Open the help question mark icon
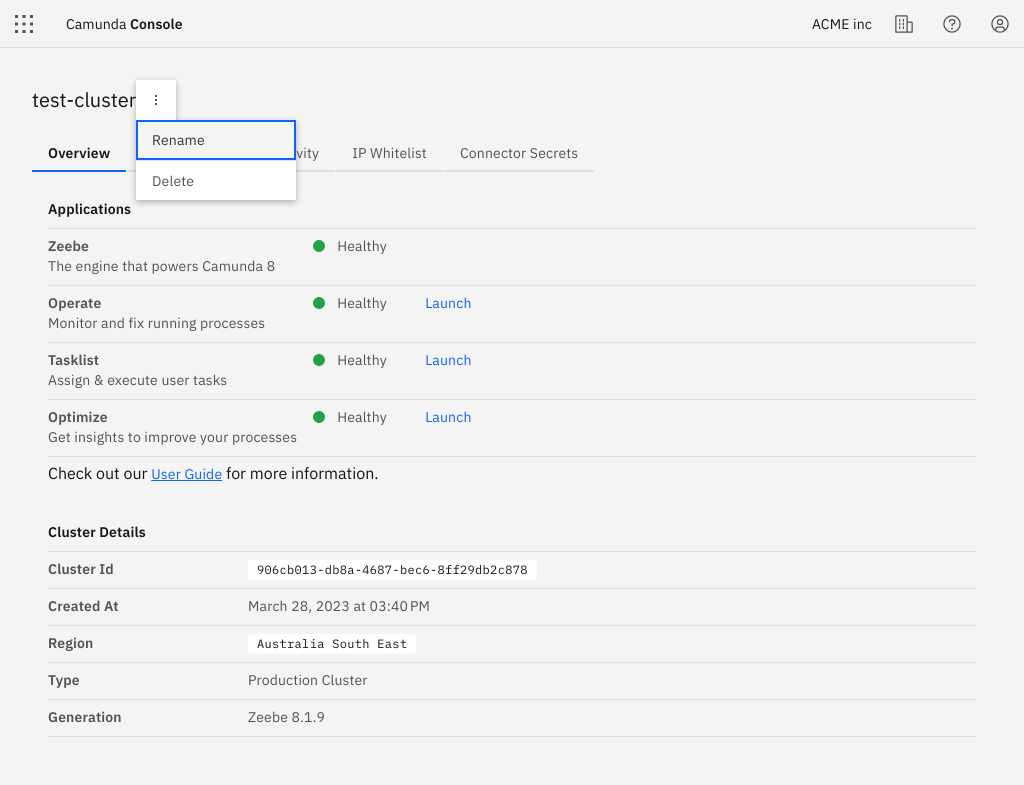The image size is (1024, 785). (952, 24)
